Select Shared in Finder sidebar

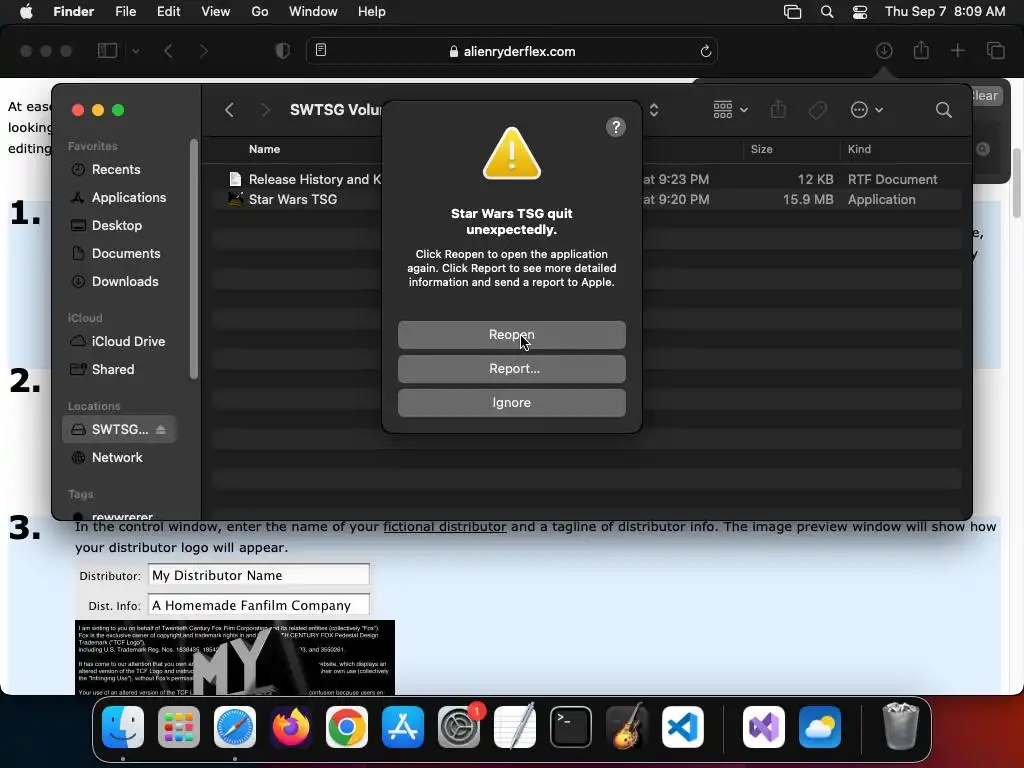point(112,370)
